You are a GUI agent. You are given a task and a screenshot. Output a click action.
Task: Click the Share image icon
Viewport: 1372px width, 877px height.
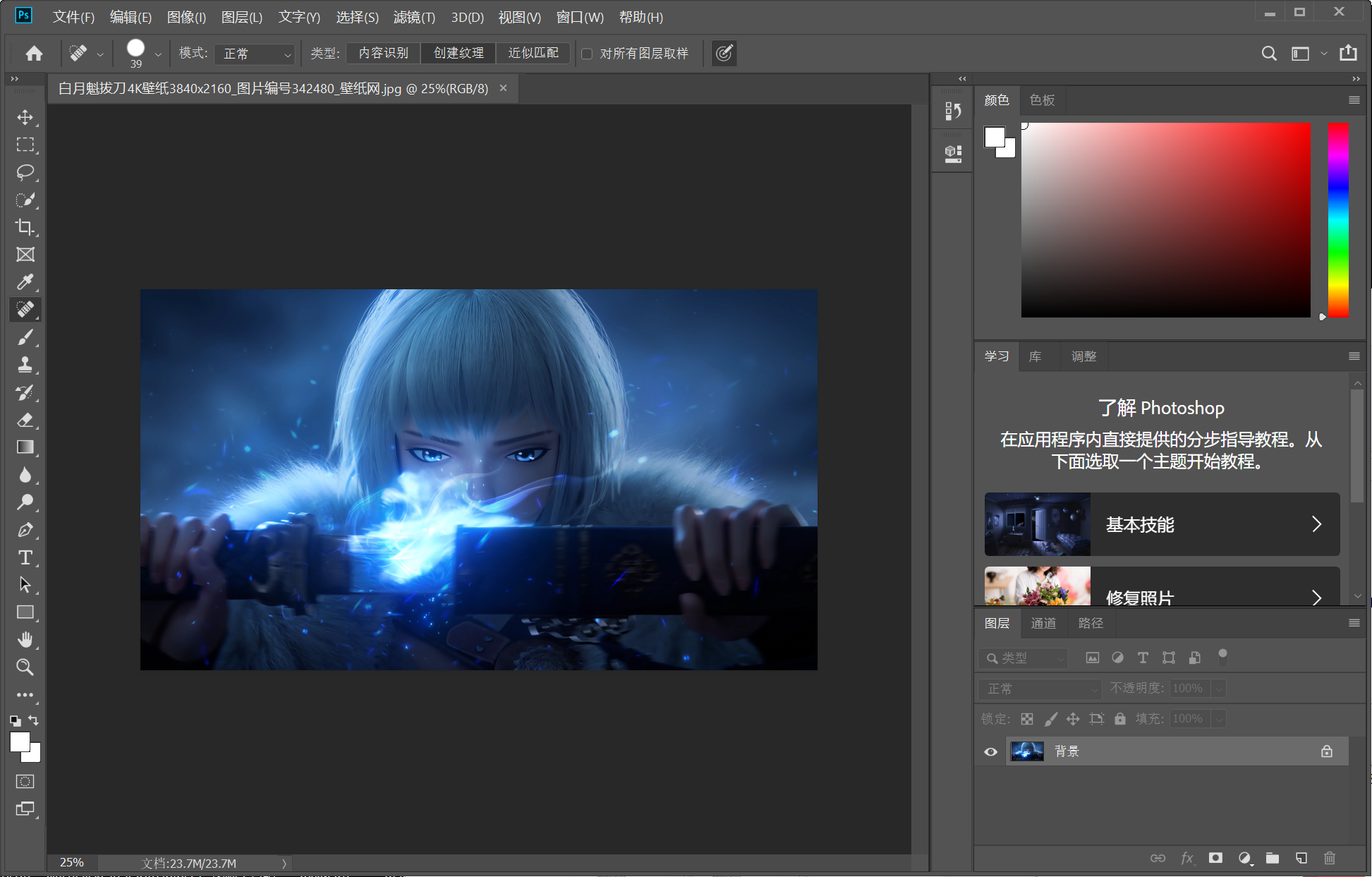(1348, 53)
